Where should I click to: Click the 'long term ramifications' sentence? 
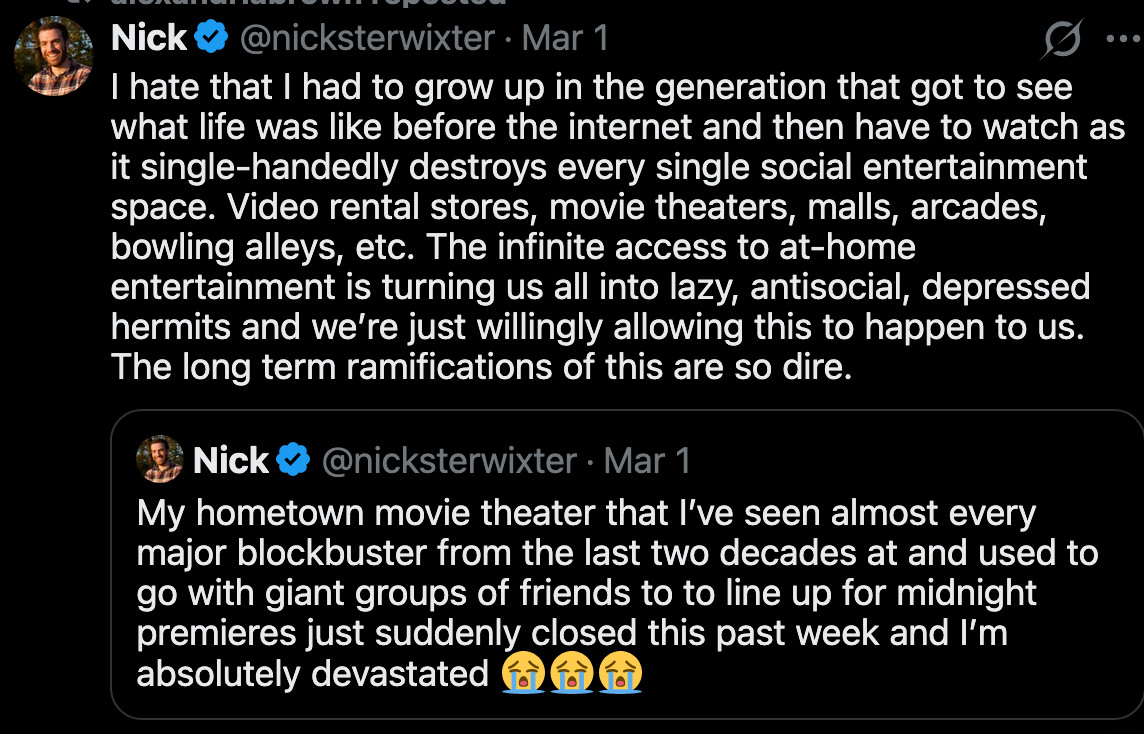(x=480, y=367)
